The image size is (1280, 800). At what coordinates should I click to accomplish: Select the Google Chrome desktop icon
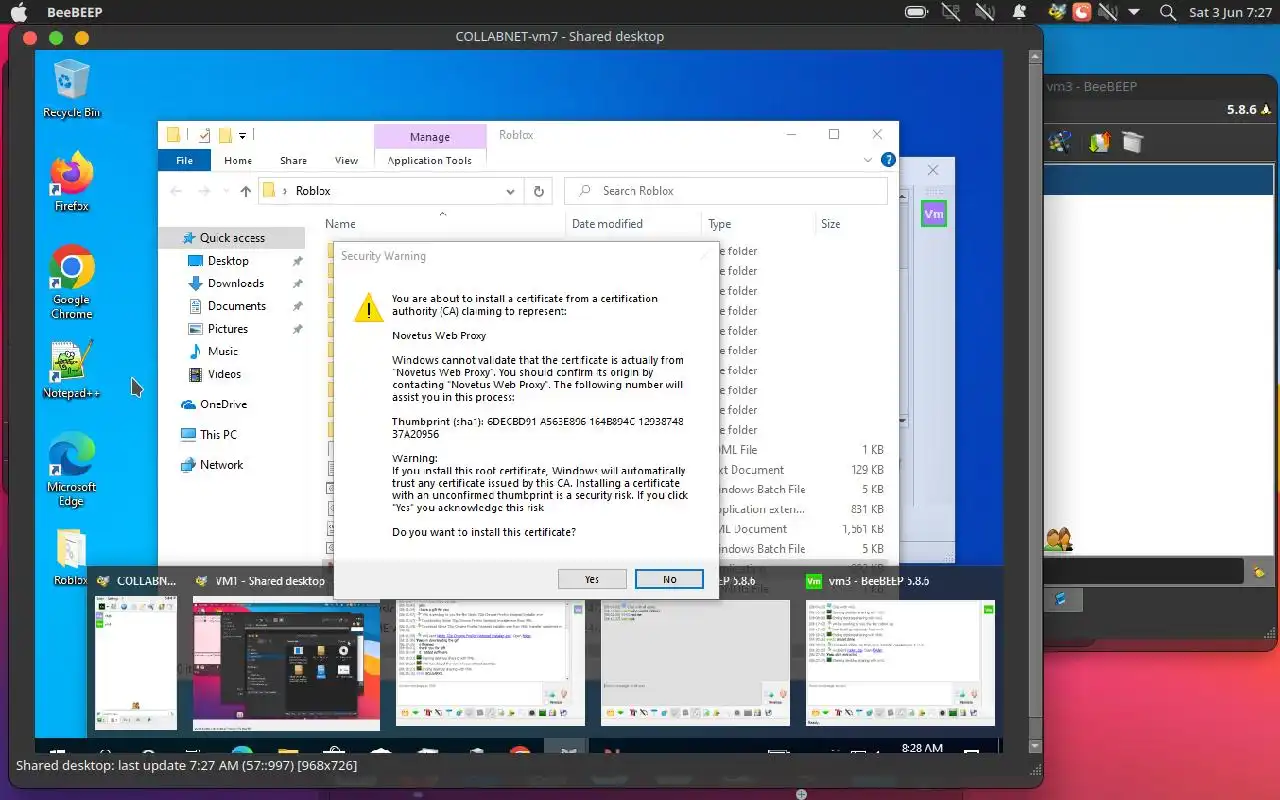71,282
